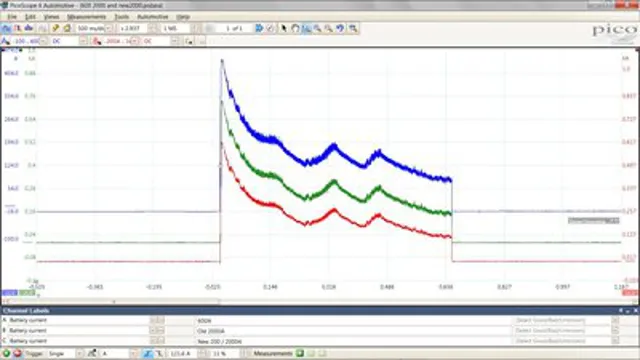Select the arrow pointer tool
This screenshot has height=360, width=640.
tap(284, 28)
